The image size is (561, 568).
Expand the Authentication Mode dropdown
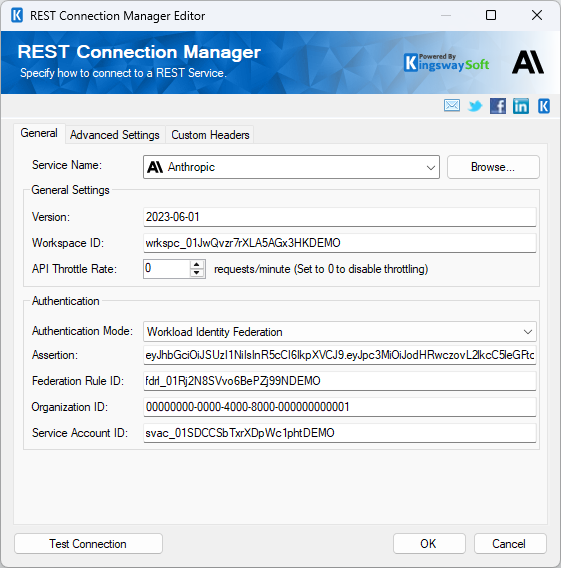point(528,332)
